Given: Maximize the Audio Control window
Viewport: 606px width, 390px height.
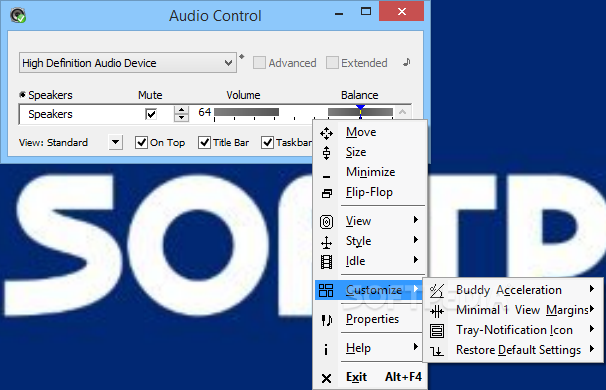Looking at the screenshot, I should point(366,11).
